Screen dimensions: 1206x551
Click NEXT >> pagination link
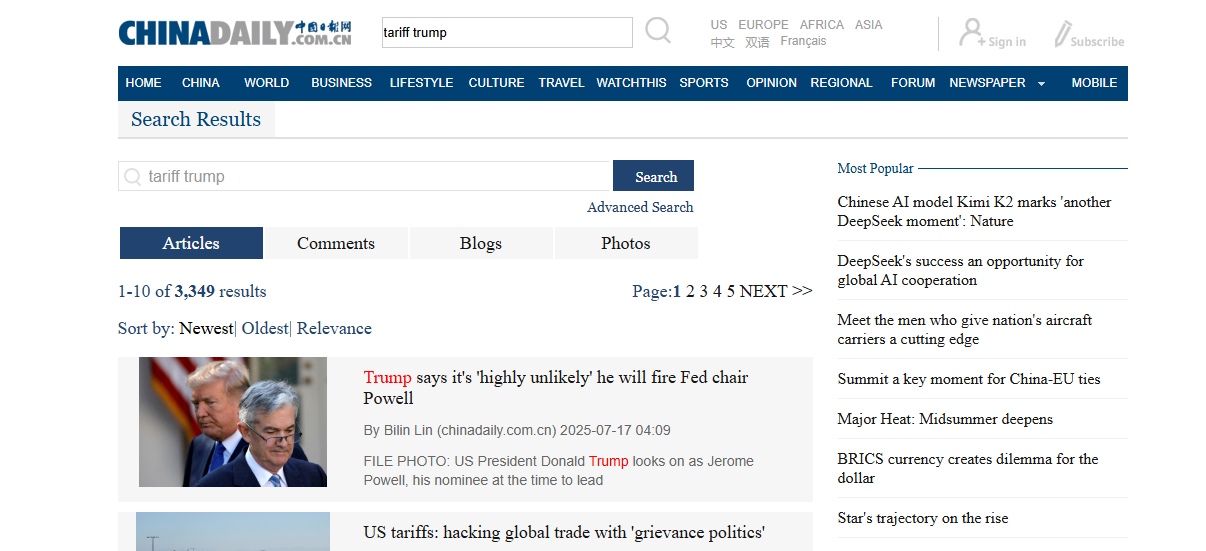click(x=776, y=291)
